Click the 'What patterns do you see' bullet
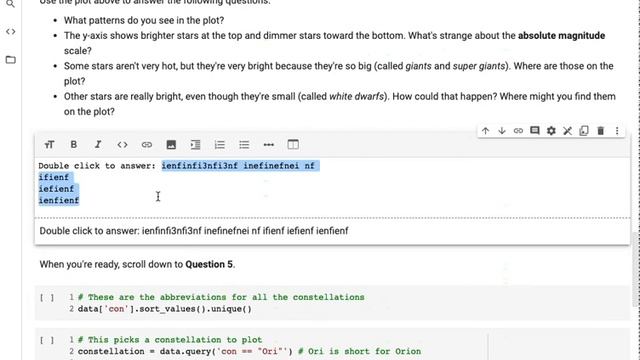The width and height of the screenshot is (640, 360). 144,20
